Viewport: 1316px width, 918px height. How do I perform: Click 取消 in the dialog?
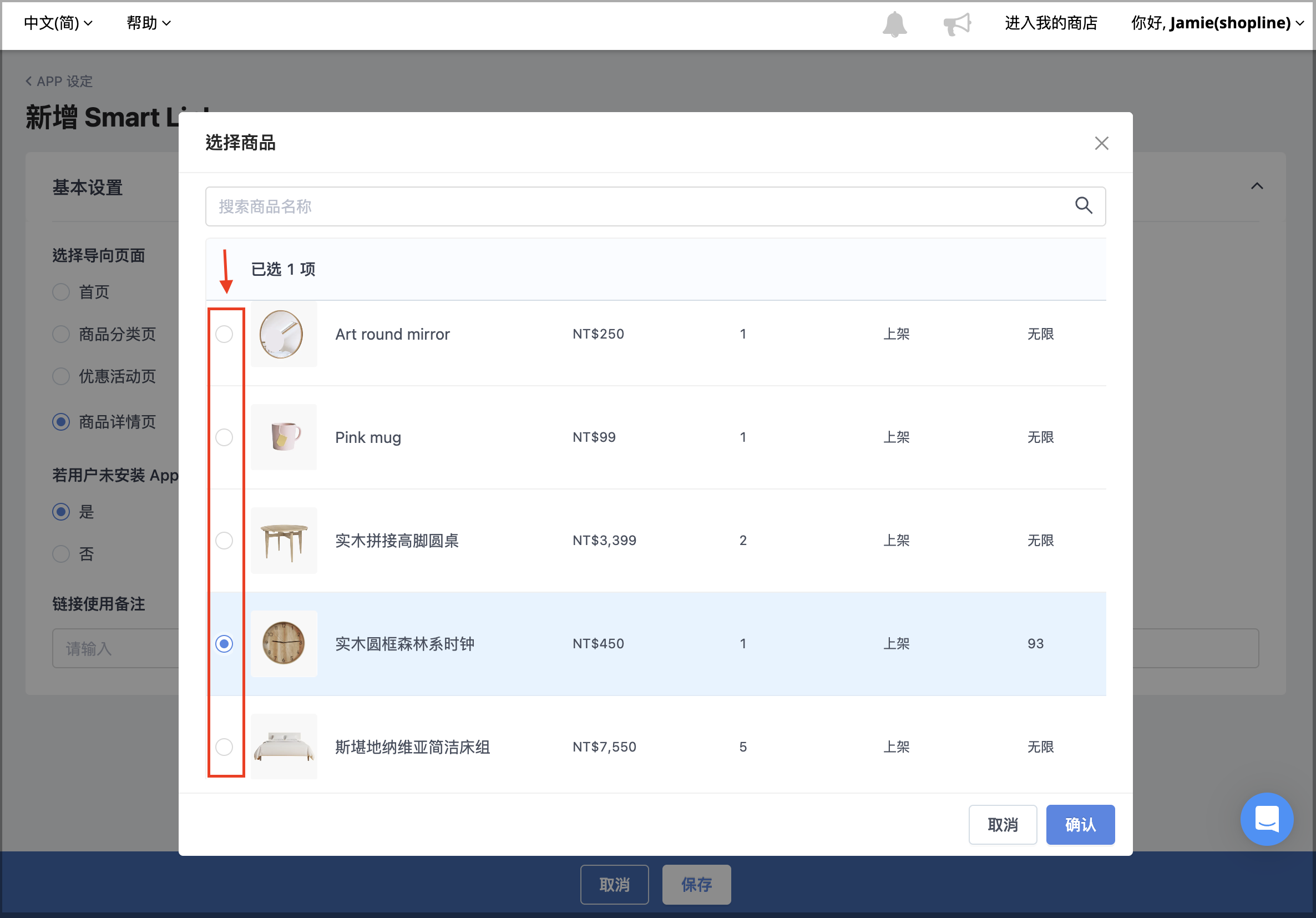(x=1003, y=825)
